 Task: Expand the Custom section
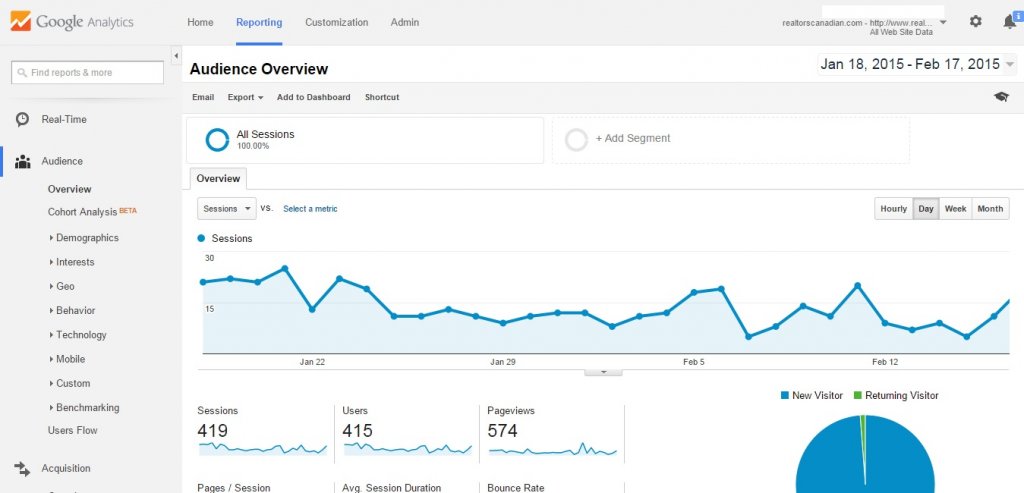point(70,383)
